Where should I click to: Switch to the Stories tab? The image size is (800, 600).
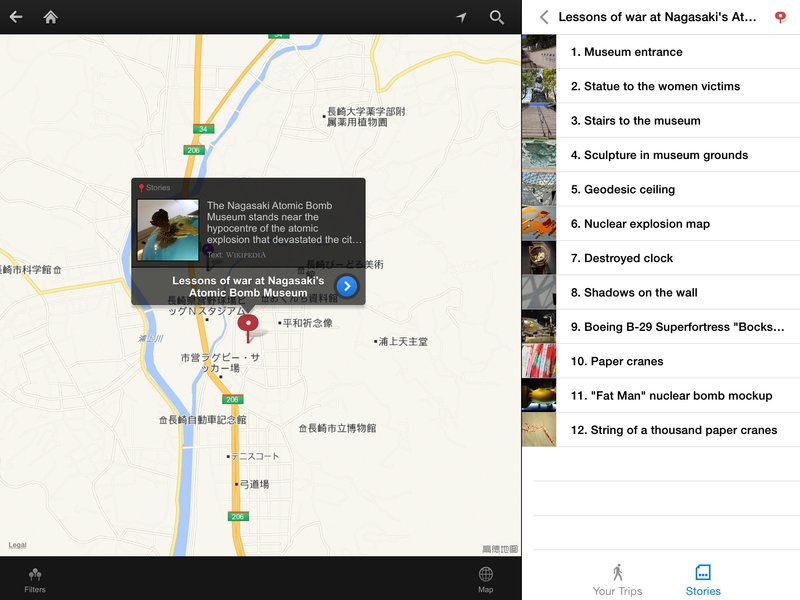(703, 580)
